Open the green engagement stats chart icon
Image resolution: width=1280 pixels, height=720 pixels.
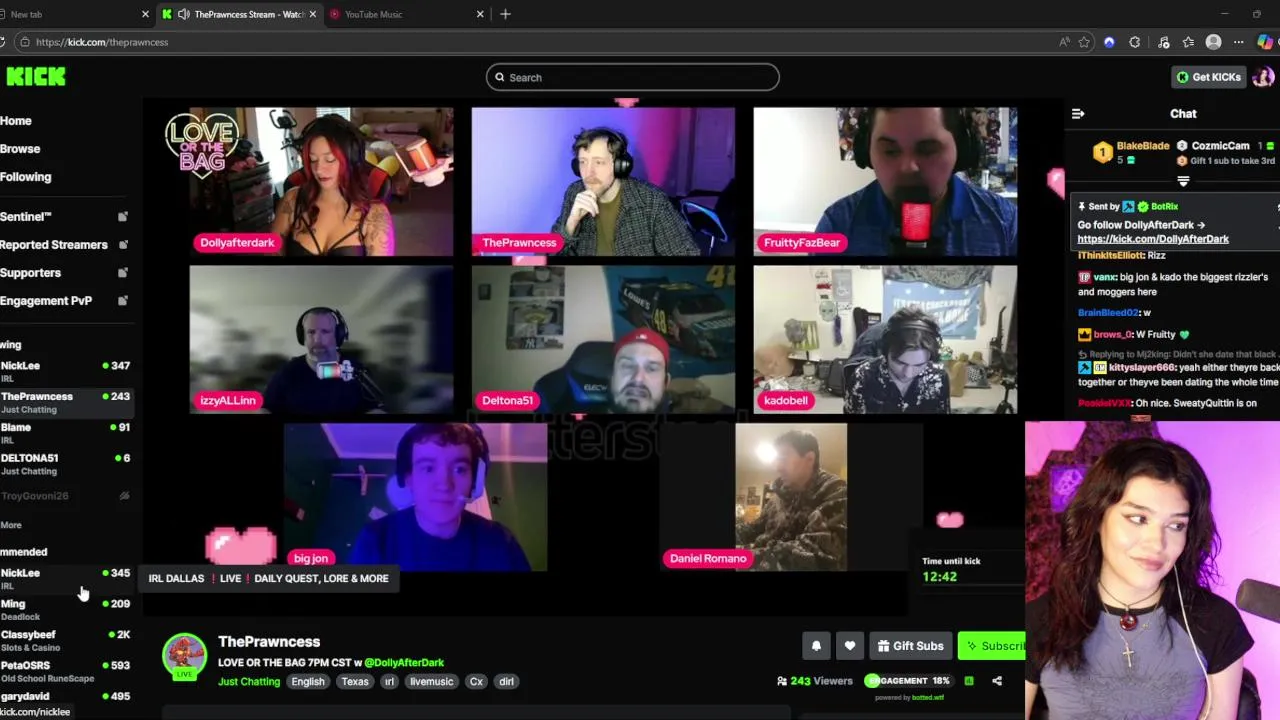(969, 681)
